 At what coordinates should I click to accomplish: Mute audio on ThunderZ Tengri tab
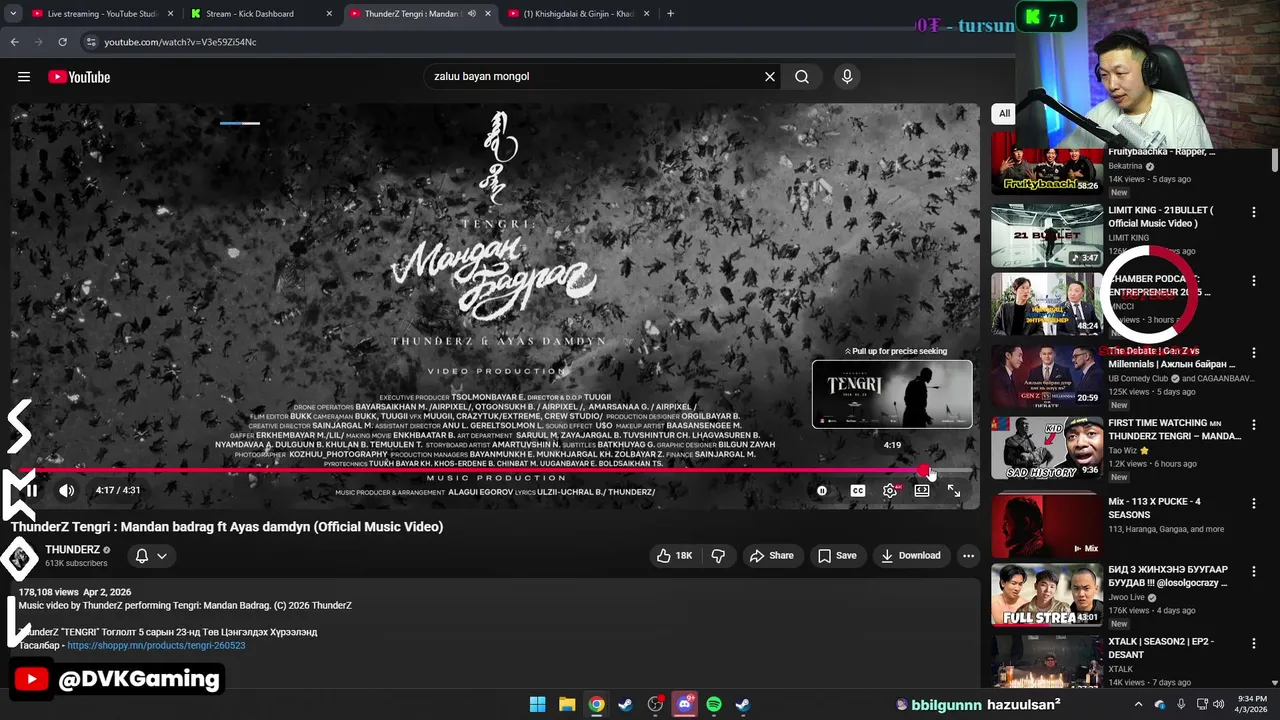click(471, 14)
